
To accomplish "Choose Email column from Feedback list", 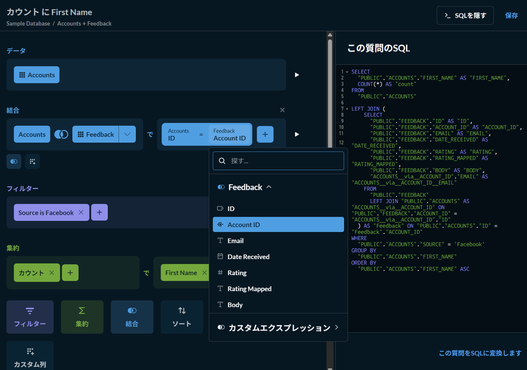I will pos(278,241).
